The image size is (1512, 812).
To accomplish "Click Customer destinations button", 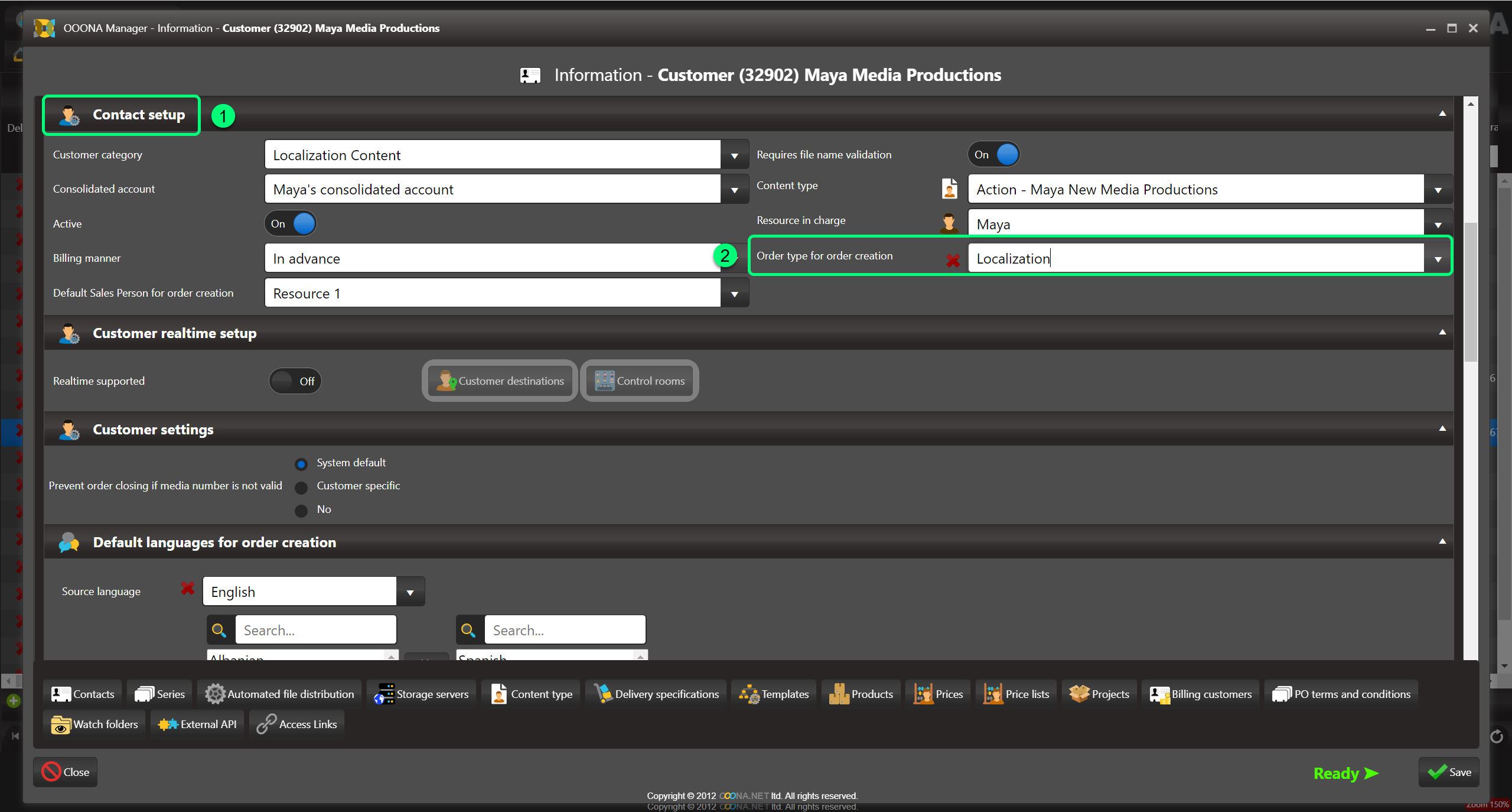I will pos(500,381).
